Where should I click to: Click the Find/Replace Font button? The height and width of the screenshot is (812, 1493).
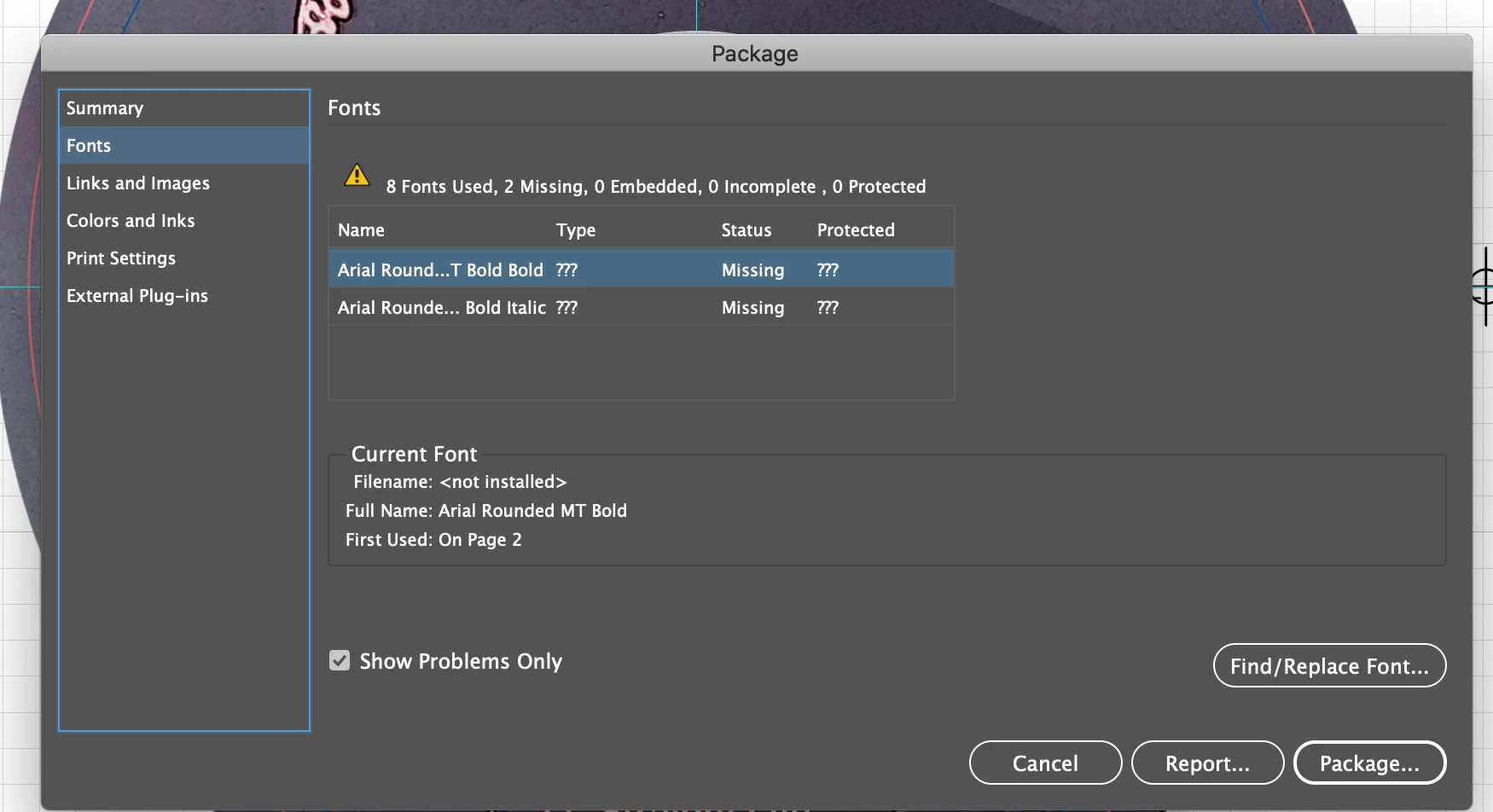point(1329,665)
